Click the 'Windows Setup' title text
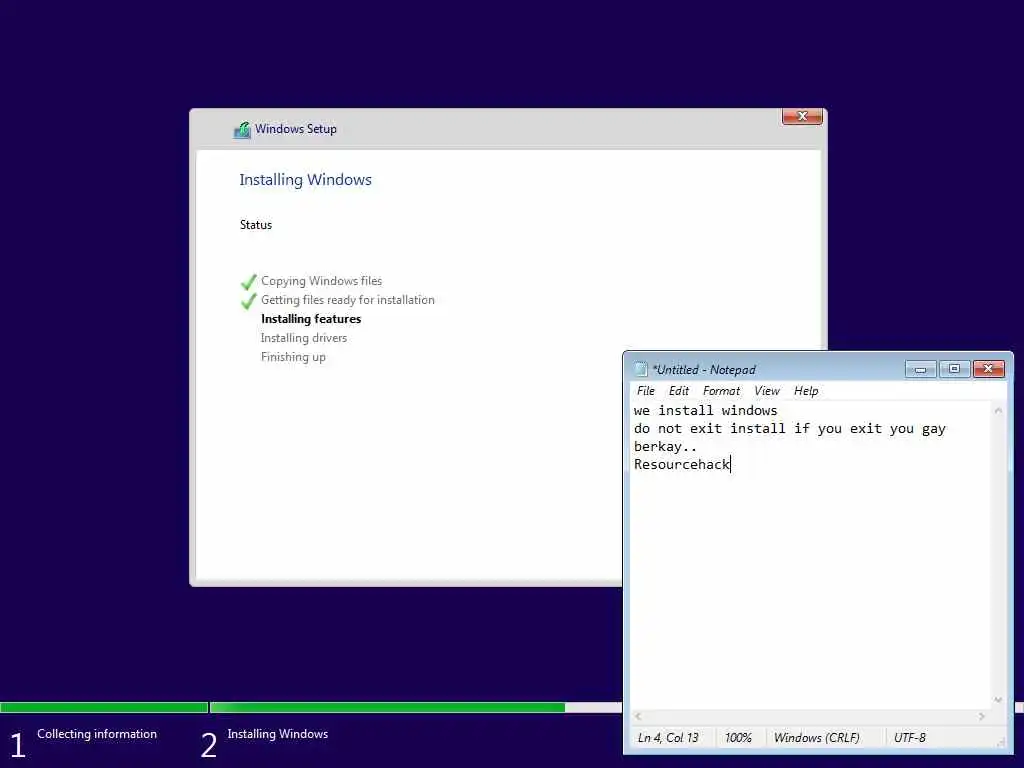This screenshot has height=768, width=1024. tap(296, 129)
